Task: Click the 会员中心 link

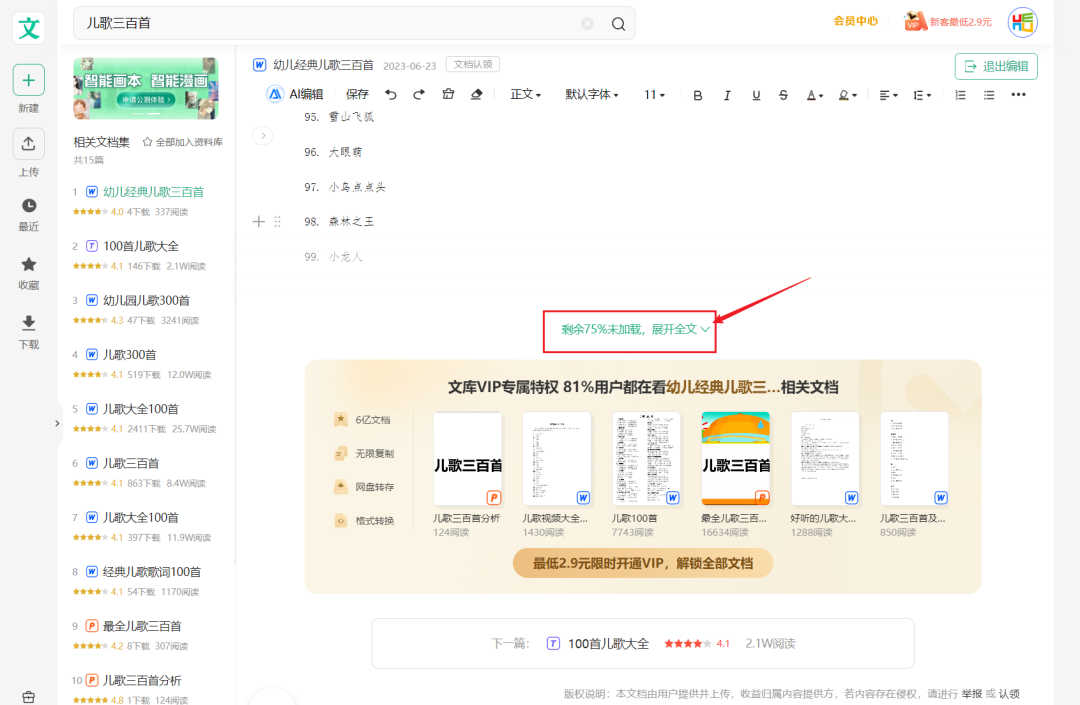Action: 856,21
